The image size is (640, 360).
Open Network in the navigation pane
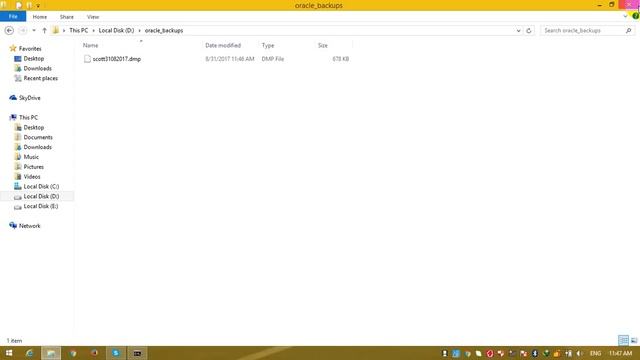[x=29, y=226]
